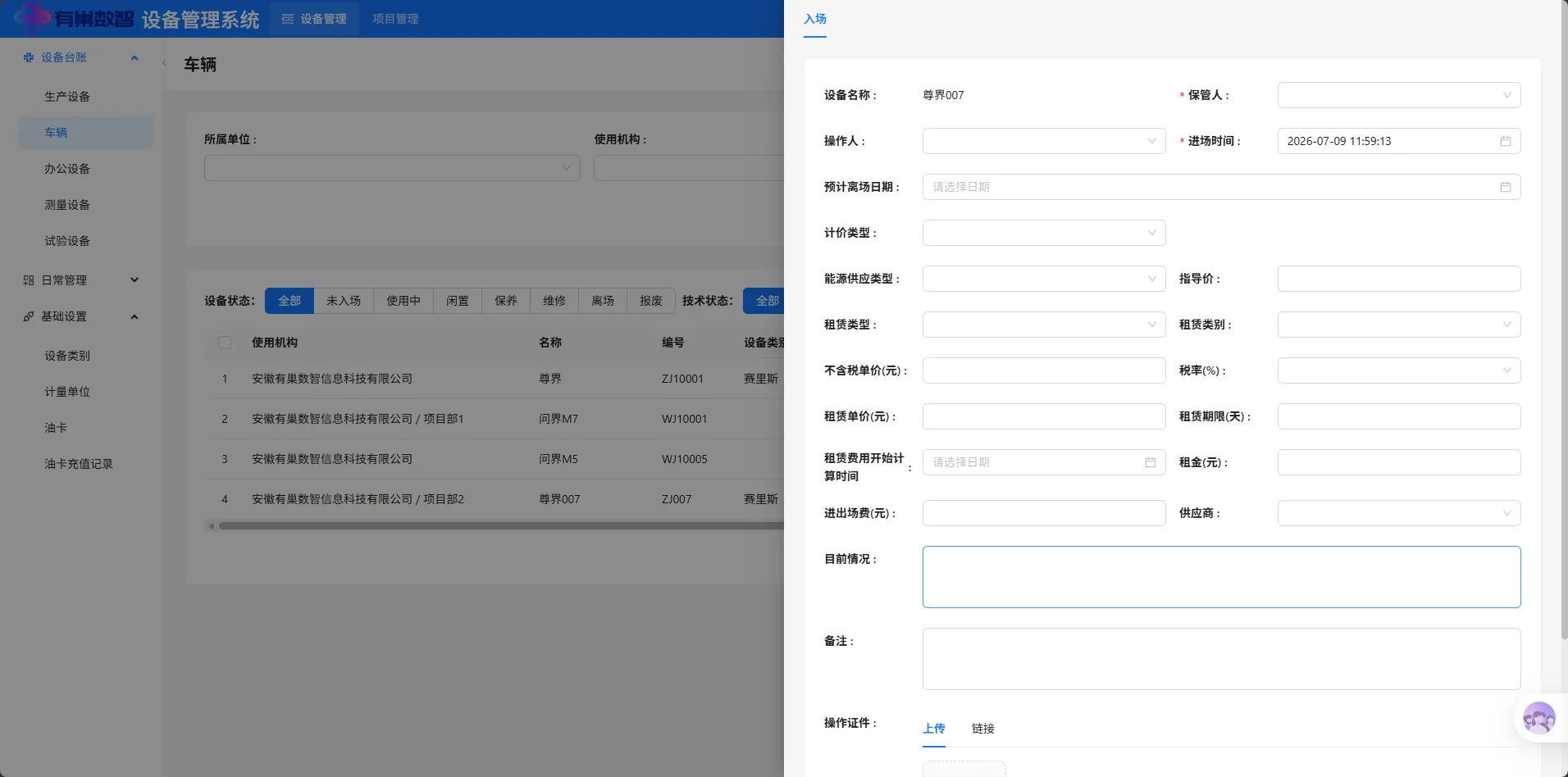This screenshot has height=777, width=1568.
Task: Filter 设备状态 by 报废
Action: pos(651,301)
